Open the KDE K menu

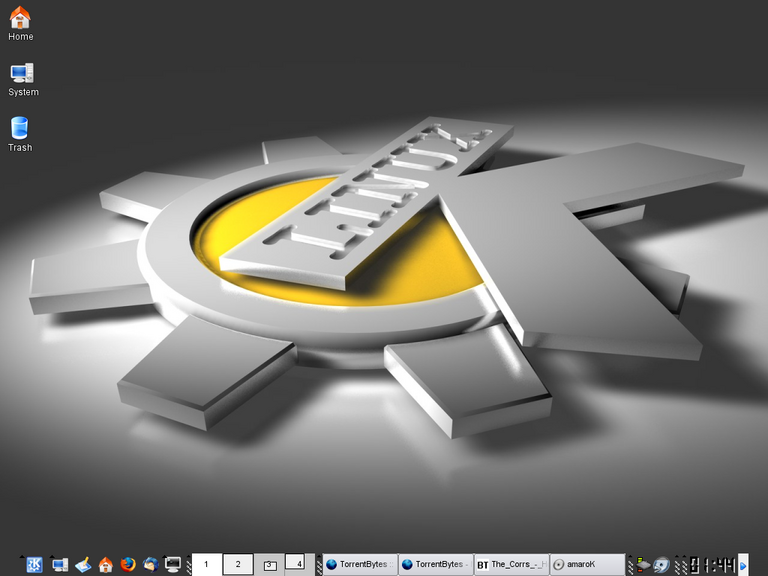pos(34,565)
